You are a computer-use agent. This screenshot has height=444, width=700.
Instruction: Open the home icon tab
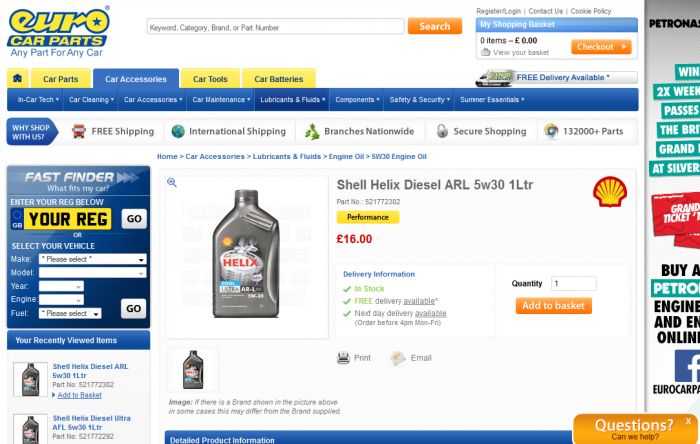point(17,79)
